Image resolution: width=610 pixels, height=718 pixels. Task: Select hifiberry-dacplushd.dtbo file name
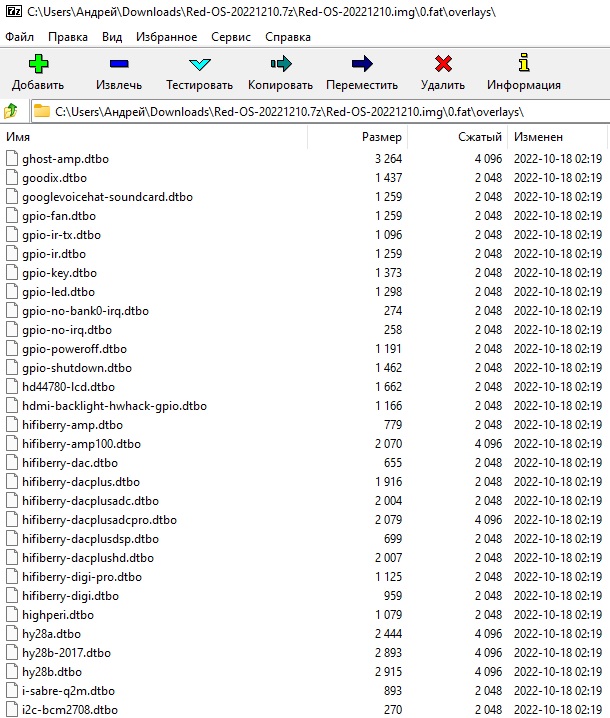click(88, 558)
